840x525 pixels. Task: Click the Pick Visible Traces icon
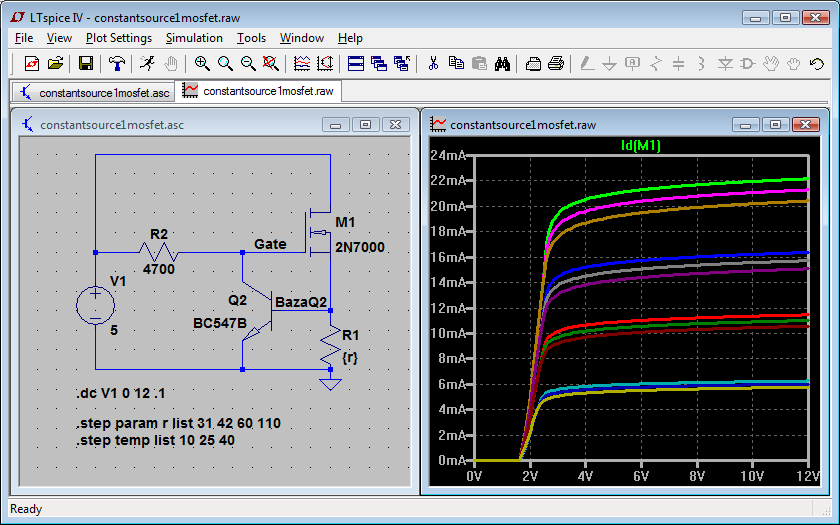[302, 64]
